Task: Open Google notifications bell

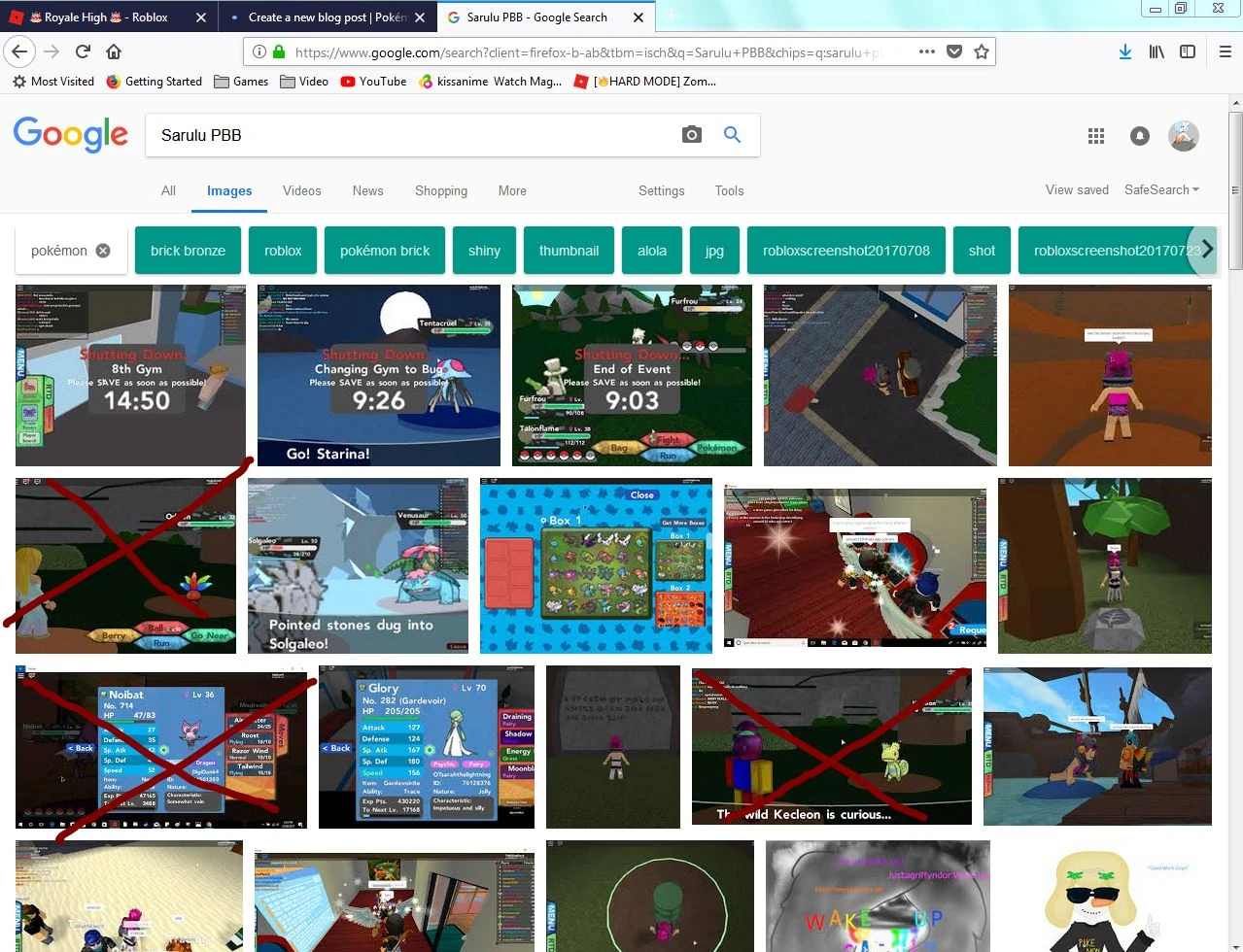Action: point(1139,136)
